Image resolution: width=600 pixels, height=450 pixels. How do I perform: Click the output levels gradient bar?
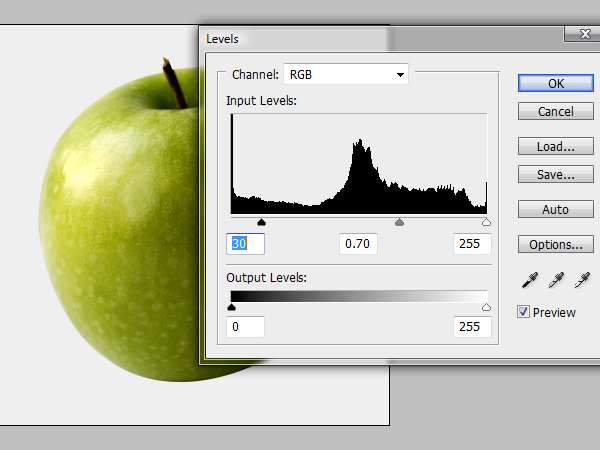click(359, 297)
